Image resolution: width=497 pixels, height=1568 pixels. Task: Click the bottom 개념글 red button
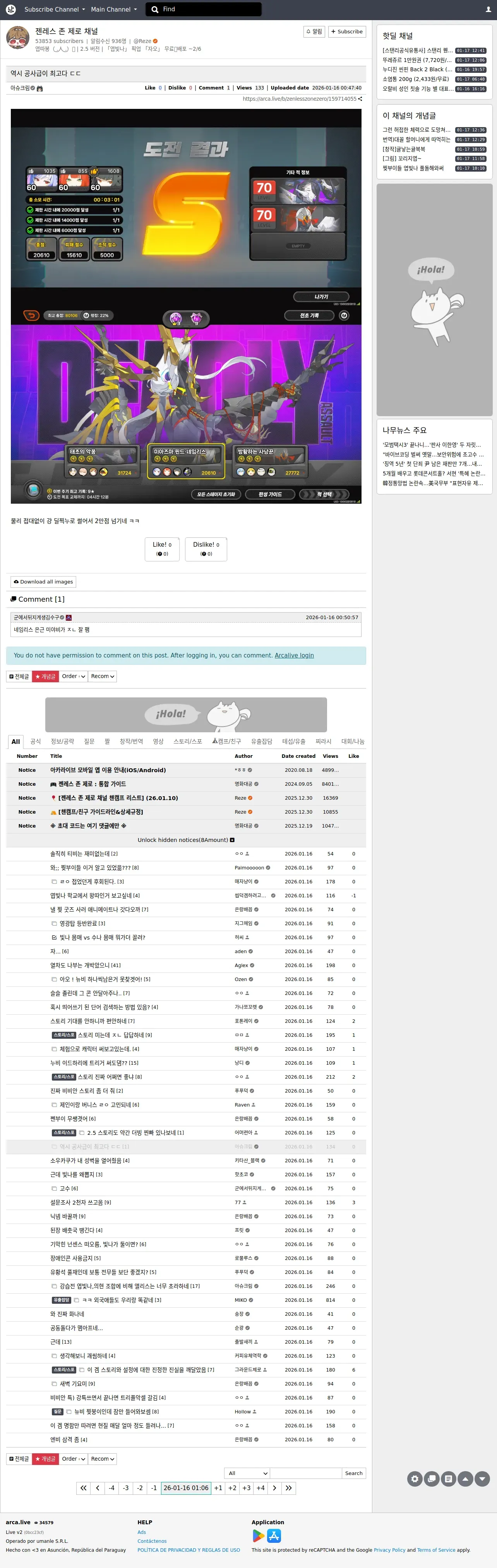(x=46, y=1458)
